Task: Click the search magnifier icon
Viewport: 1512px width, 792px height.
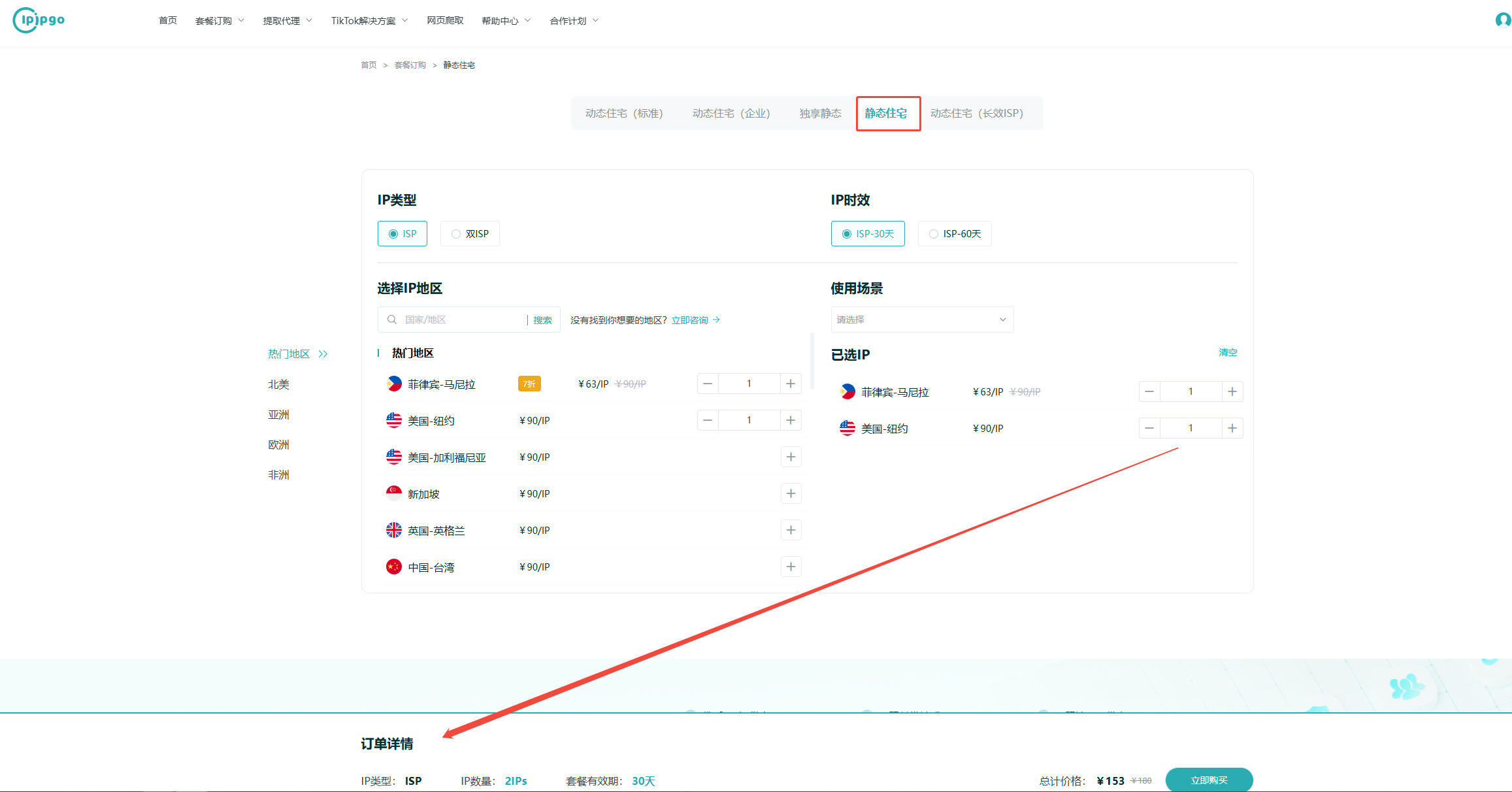Action: 392,320
